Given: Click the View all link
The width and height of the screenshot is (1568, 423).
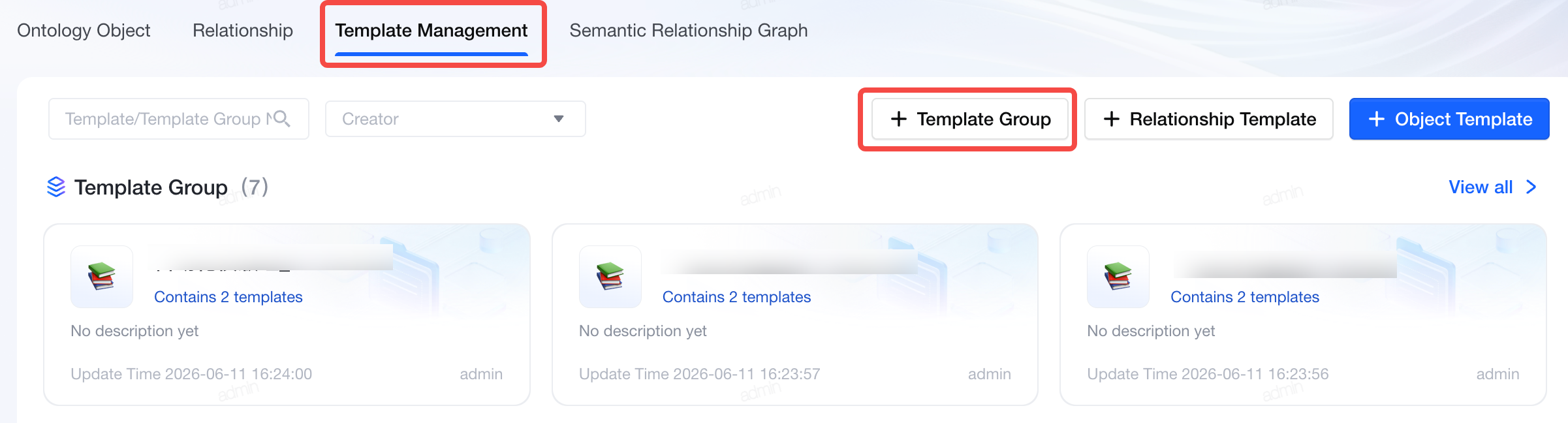Looking at the screenshot, I should click(x=1481, y=187).
